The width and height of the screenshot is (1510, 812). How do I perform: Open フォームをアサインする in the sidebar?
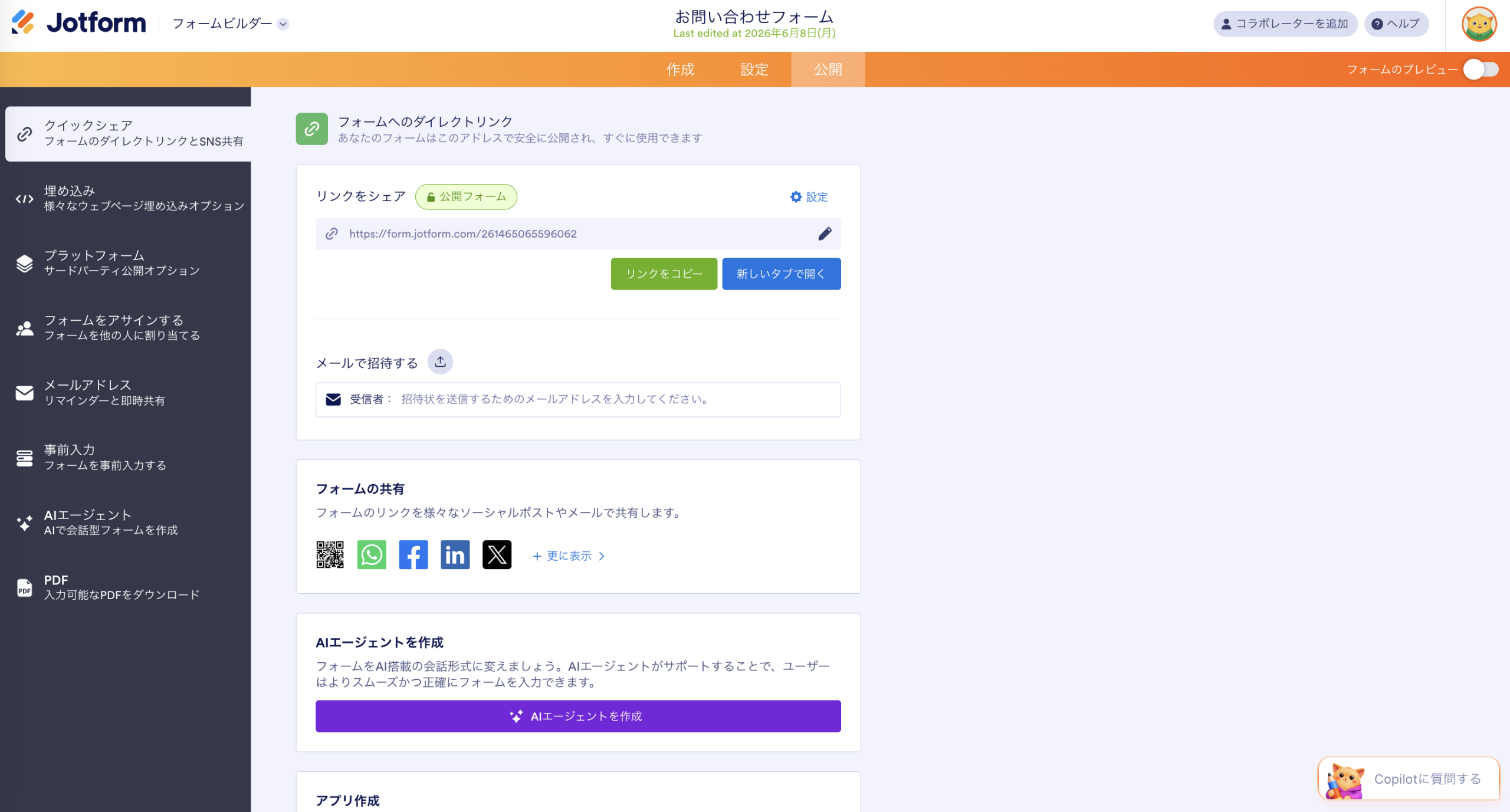click(128, 328)
